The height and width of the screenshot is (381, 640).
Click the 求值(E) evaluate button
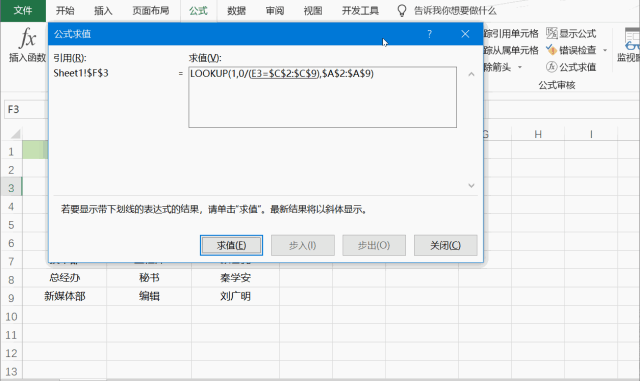tap(231, 245)
